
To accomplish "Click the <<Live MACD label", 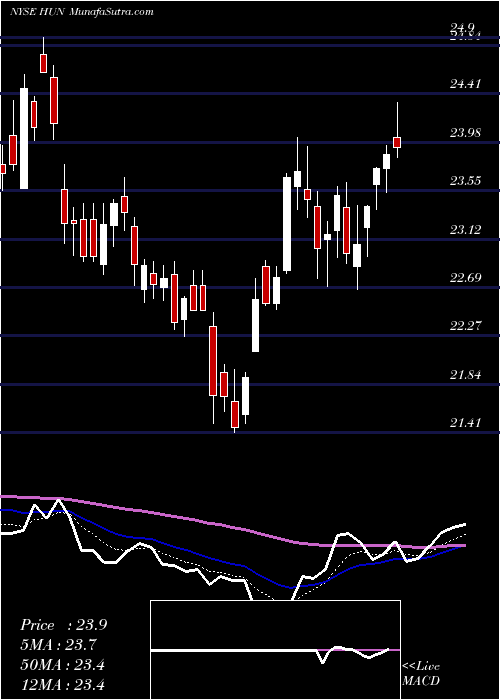I will tap(421, 674).
